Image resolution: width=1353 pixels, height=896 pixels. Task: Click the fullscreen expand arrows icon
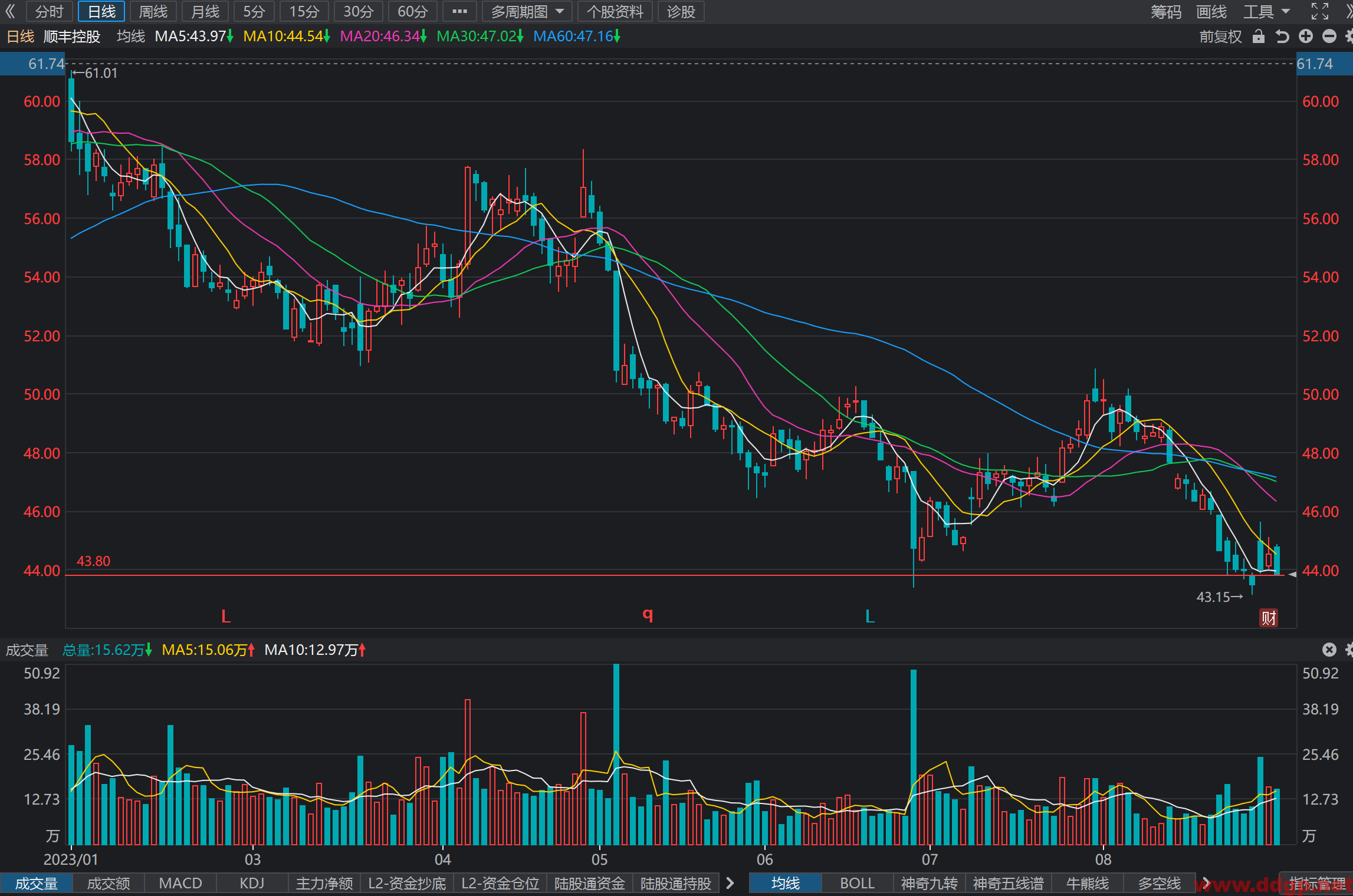pos(1320,11)
